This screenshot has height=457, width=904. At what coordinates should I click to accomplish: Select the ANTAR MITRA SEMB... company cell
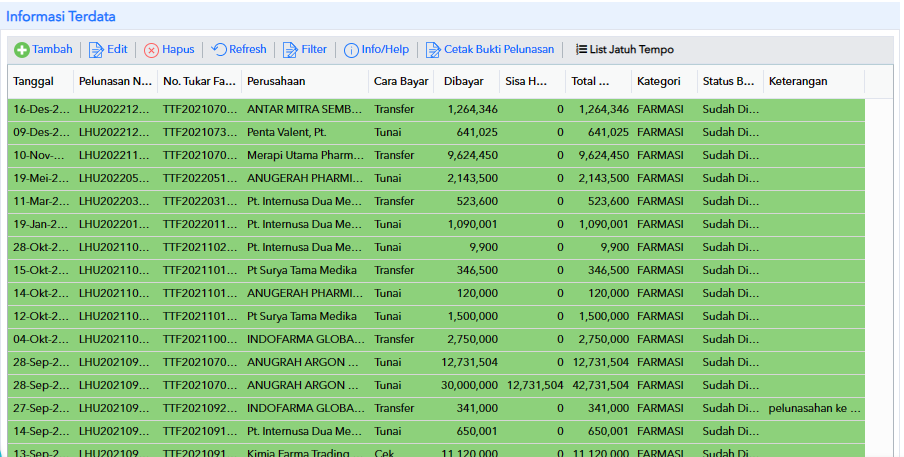[x=305, y=109]
